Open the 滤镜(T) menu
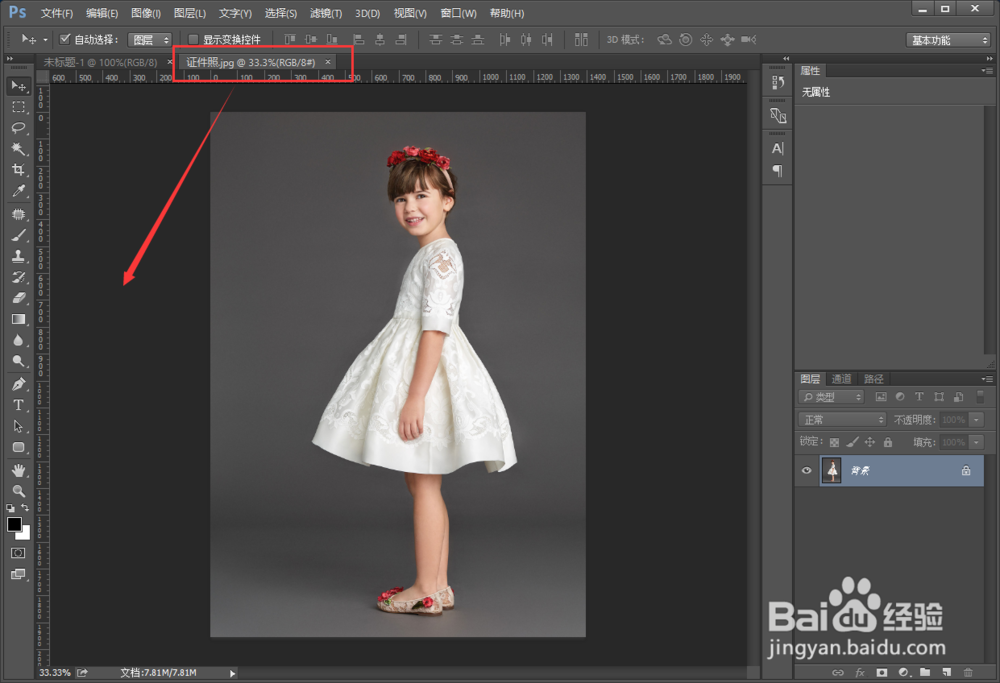The image size is (1000, 683). pyautogui.click(x=325, y=13)
